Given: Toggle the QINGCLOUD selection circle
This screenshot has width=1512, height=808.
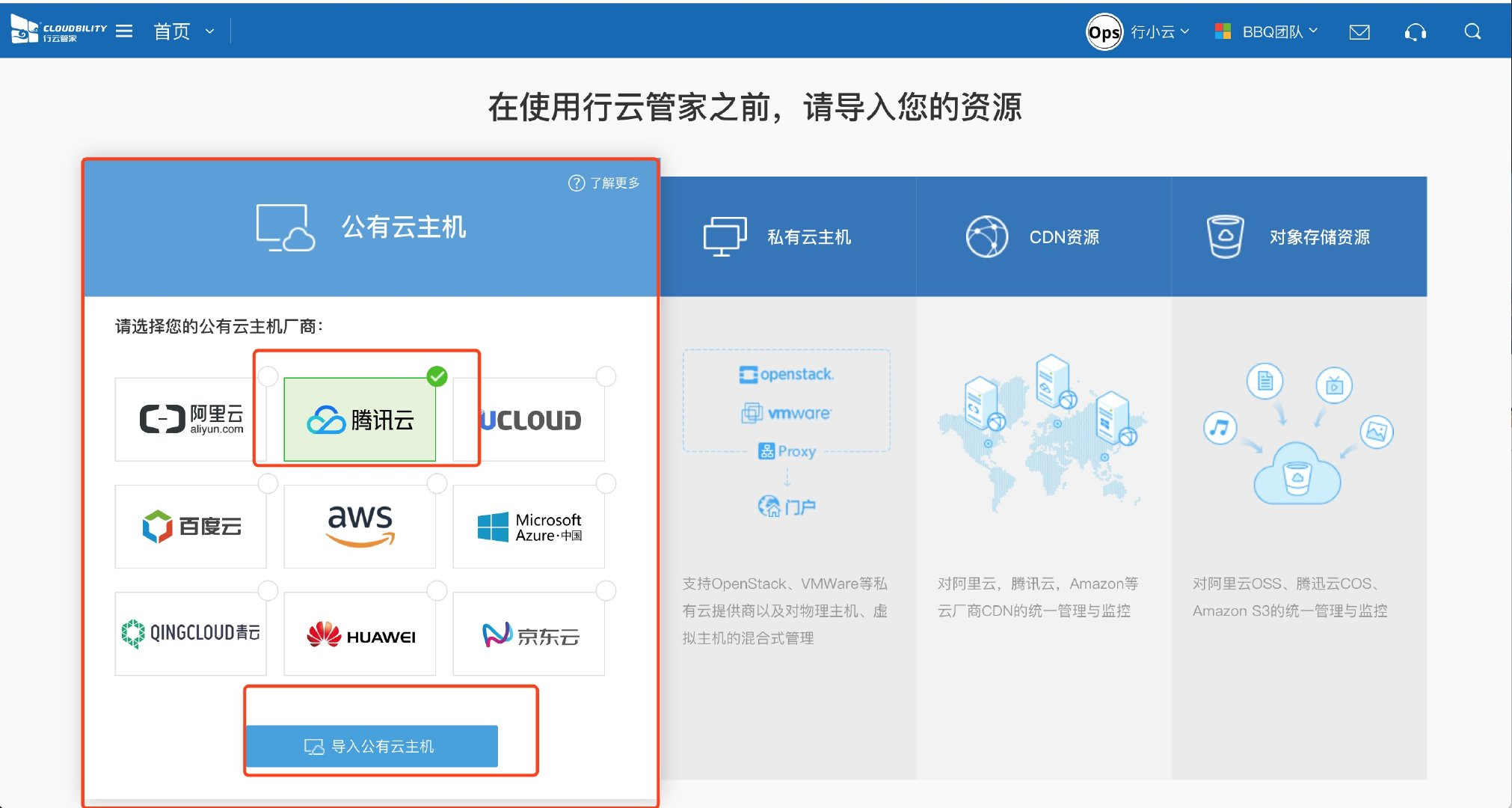Looking at the screenshot, I should click(x=268, y=591).
